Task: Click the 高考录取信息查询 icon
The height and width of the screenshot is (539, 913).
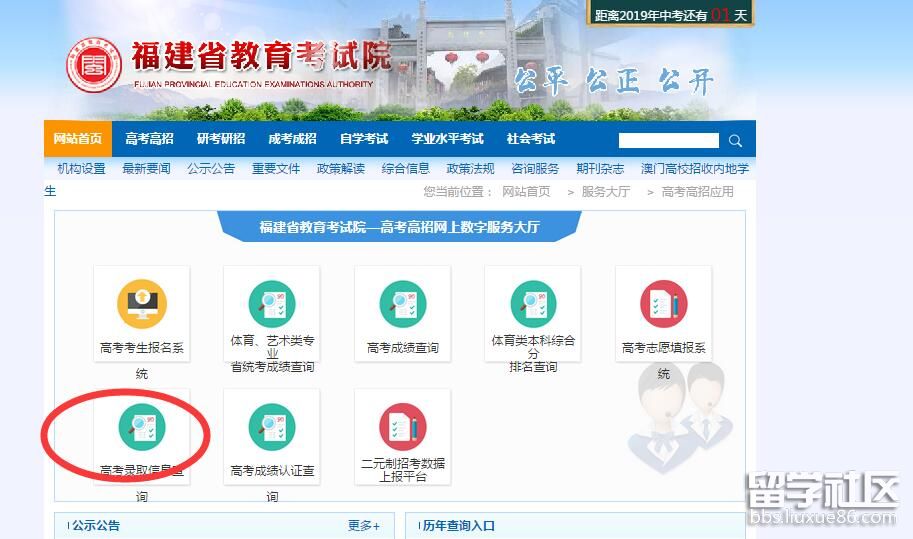Action: 142,427
